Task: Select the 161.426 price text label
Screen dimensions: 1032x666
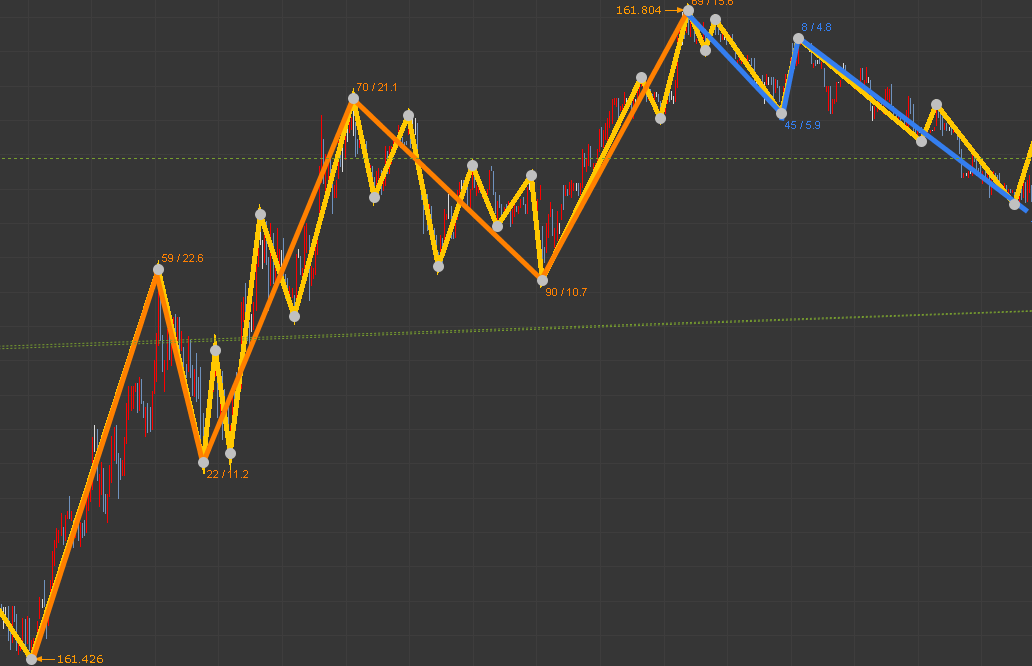Action: (x=80, y=659)
